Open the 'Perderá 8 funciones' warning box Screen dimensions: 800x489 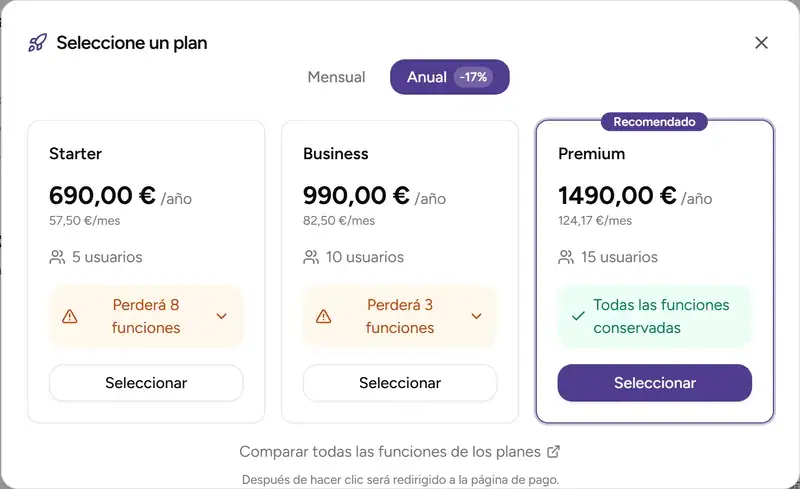click(146, 316)
